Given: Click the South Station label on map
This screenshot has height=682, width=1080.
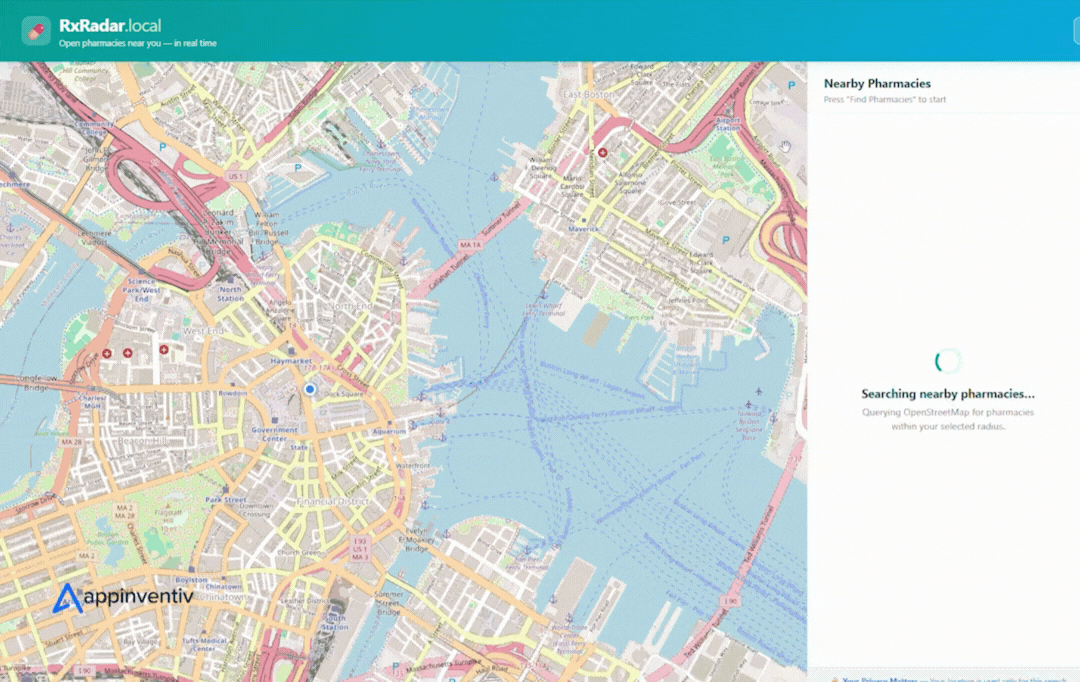Looking at the screenshot, I should 335,622.
